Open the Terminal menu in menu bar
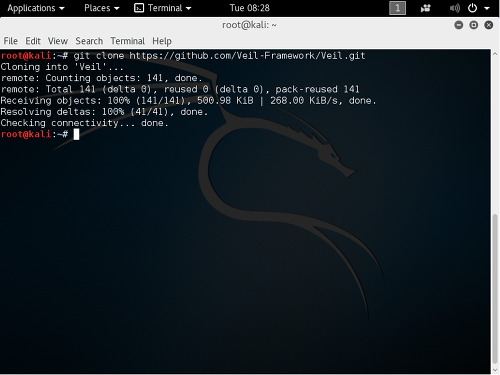The width and height of the screenshot is (500, 375). (128, 41)
